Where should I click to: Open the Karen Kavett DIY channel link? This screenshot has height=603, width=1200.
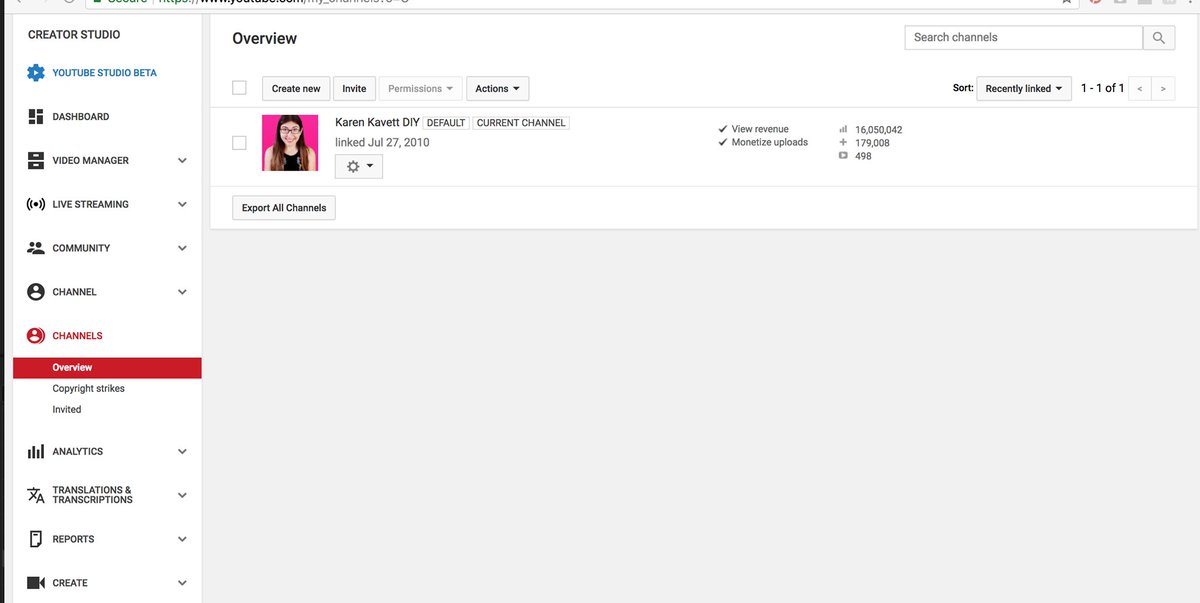point(377,122)
